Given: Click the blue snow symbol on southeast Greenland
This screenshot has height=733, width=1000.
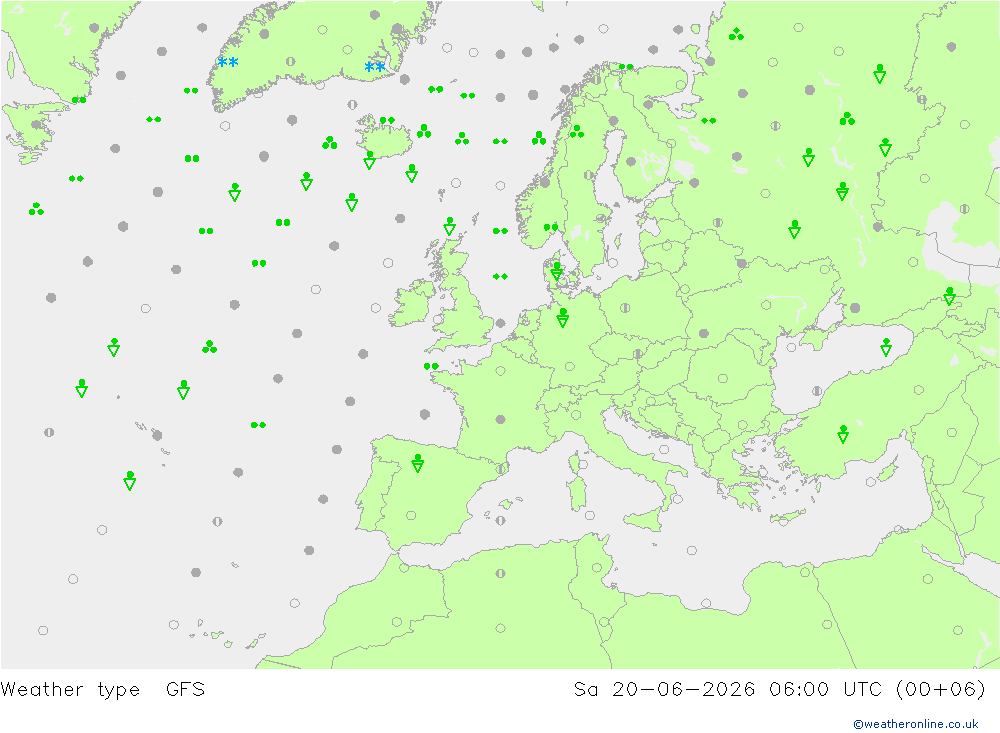Looking at the screenshot, I should coord(374,67).
